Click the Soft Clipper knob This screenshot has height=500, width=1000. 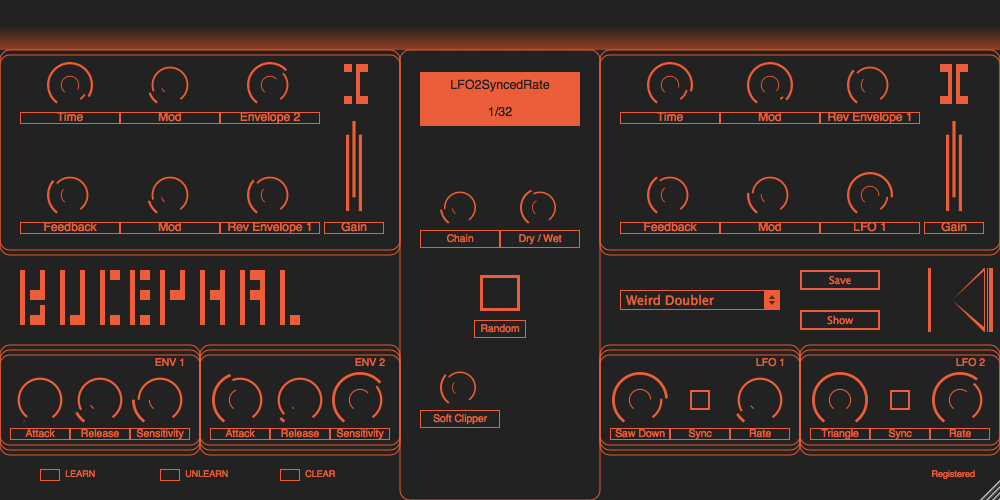click(458, 388)
